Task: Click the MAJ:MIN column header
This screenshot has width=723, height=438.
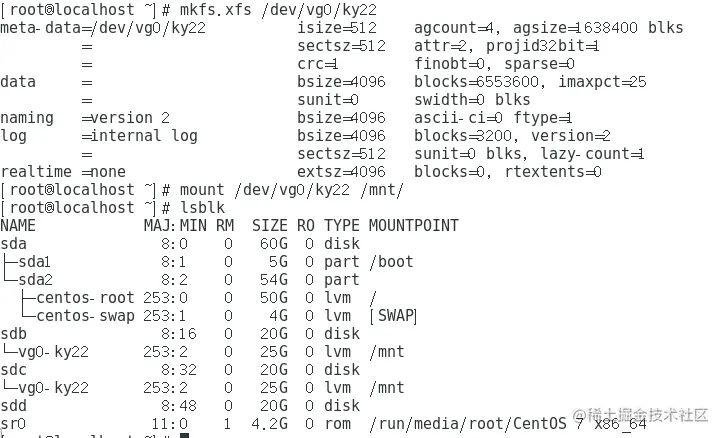Action: pos(175,225)
